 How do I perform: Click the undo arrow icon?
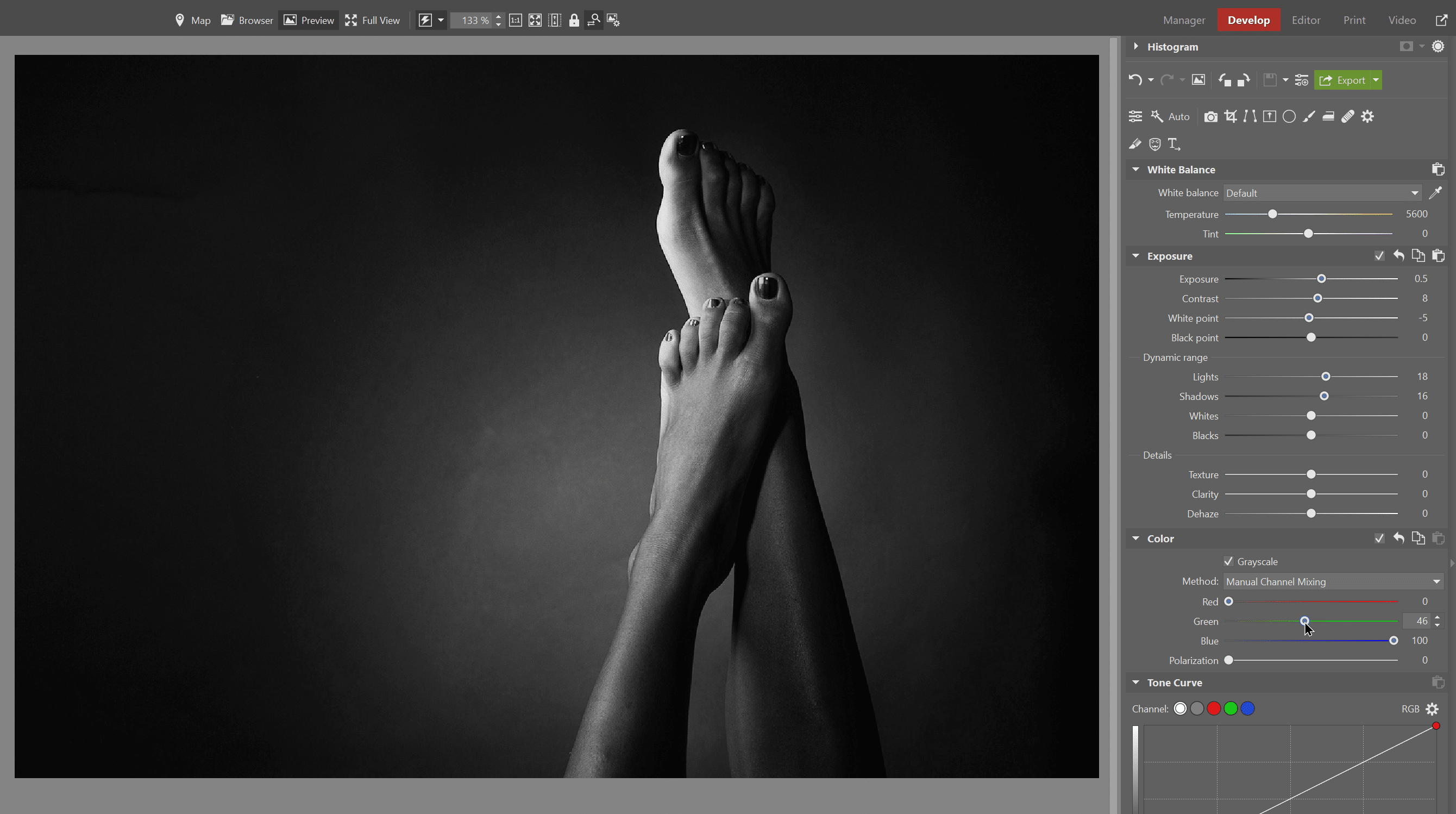(1134, 80)
